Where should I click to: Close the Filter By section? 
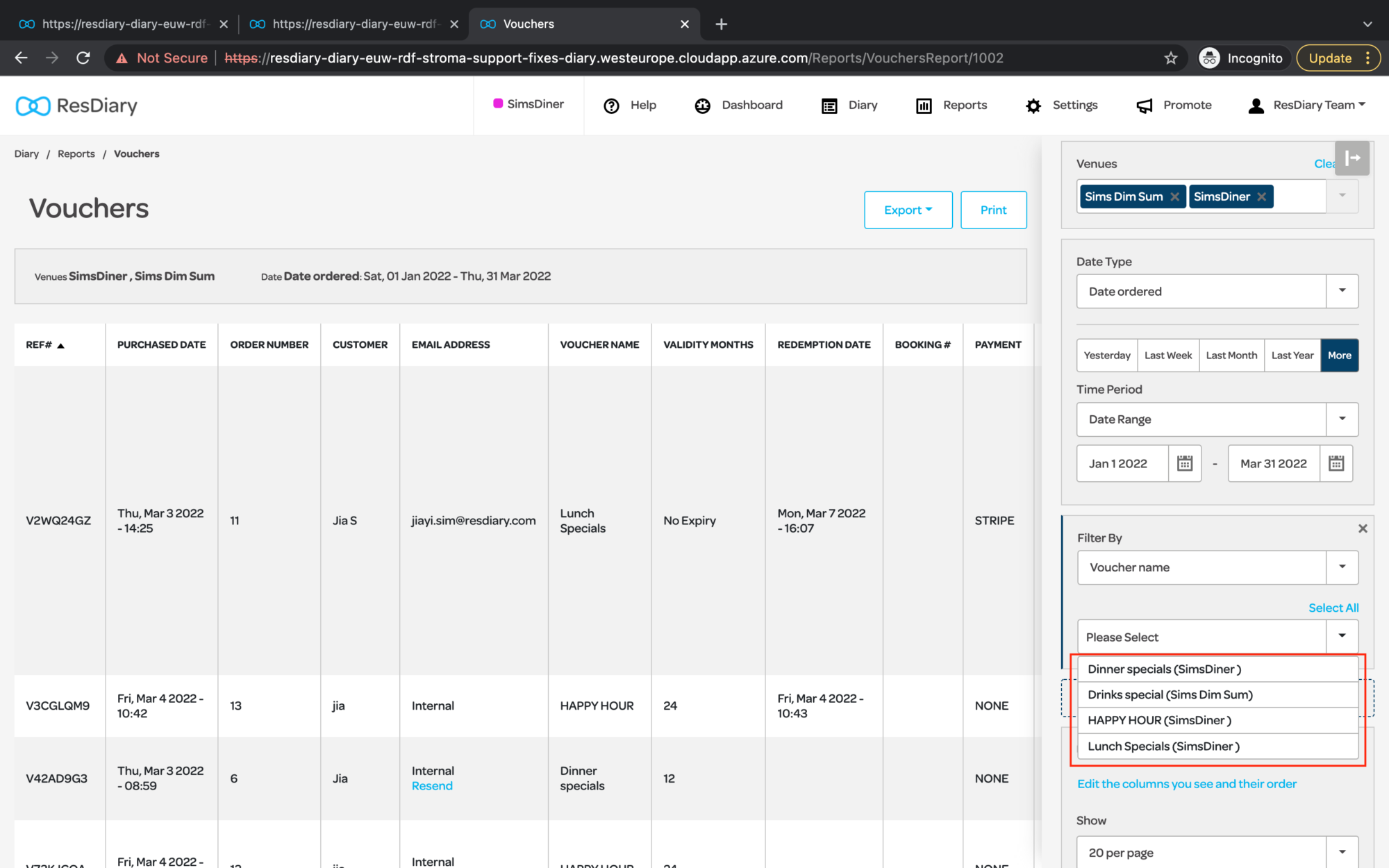(1362, 528)
